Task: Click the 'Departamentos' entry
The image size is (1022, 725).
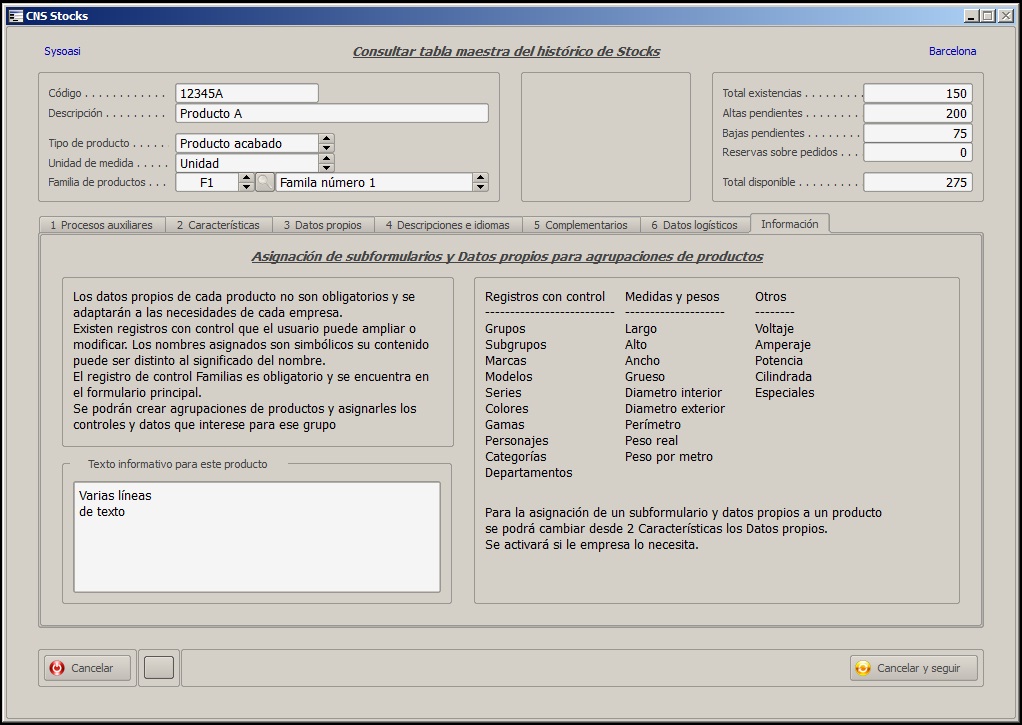Action: pyautogui.click(x=529, y=473)
